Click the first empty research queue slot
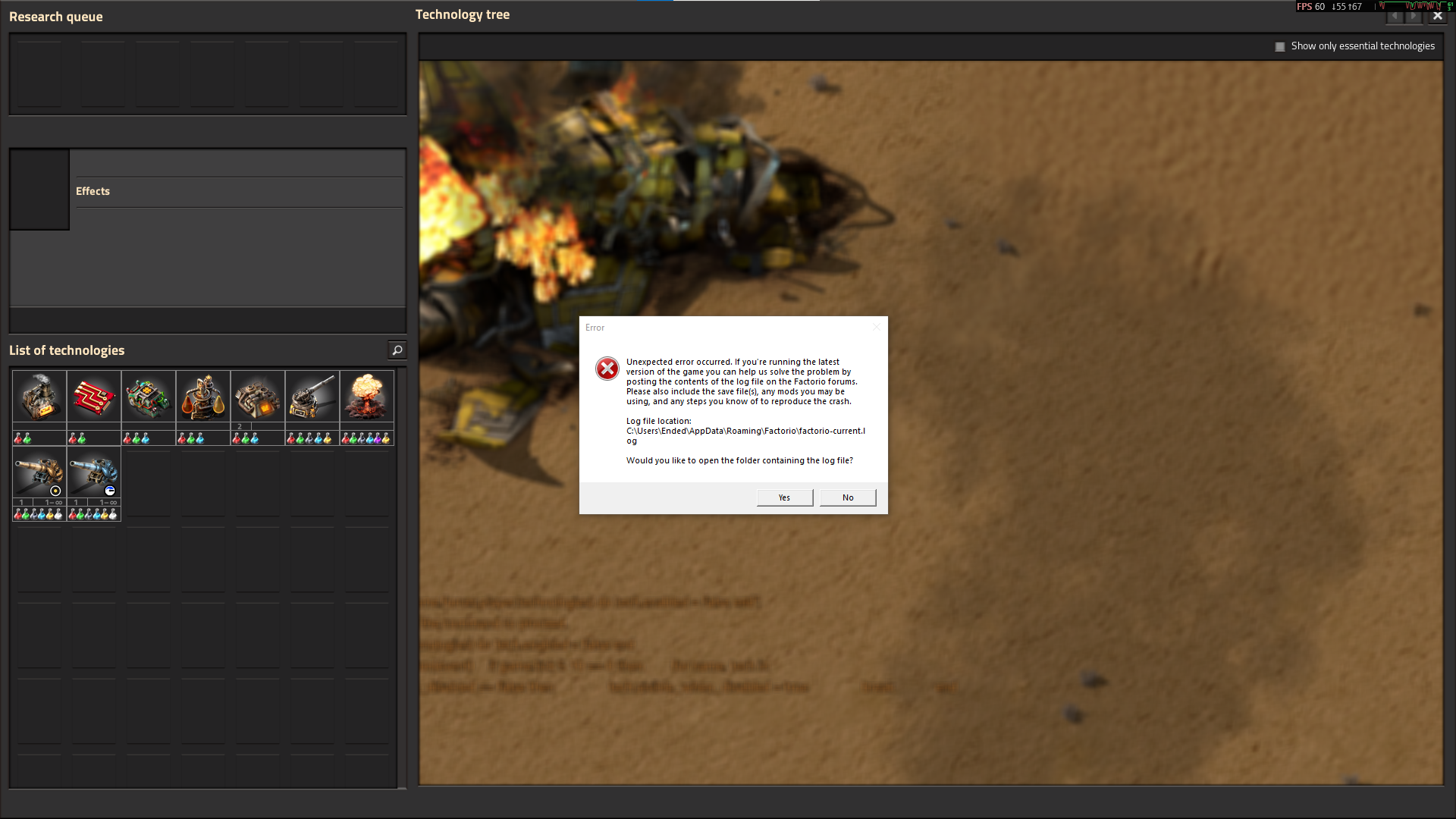The height and width of the screenshot is (819, 1456). [39, 74]
